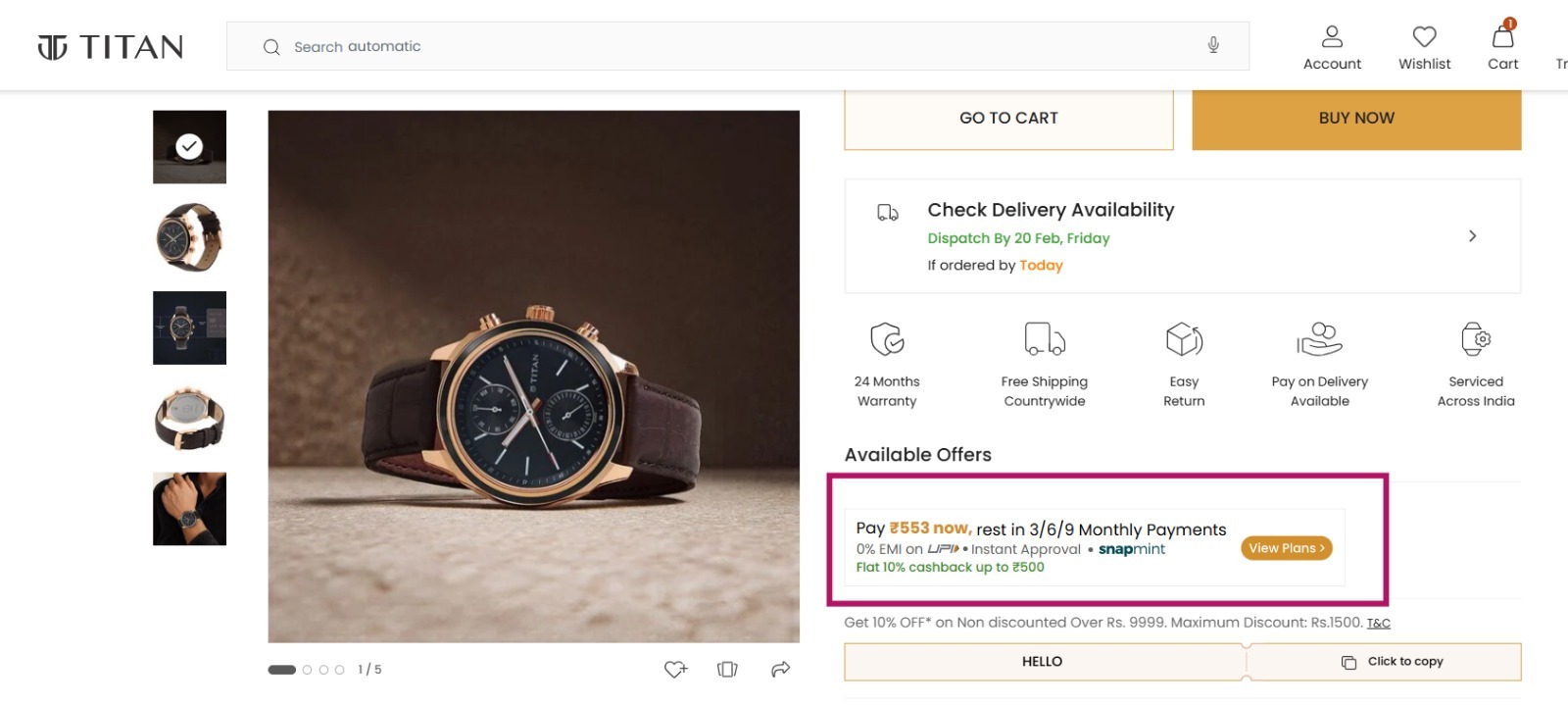Screen dimensions: 1568x706
Task: Open the Cart bag icon
Action: (x=1502, y=37)
